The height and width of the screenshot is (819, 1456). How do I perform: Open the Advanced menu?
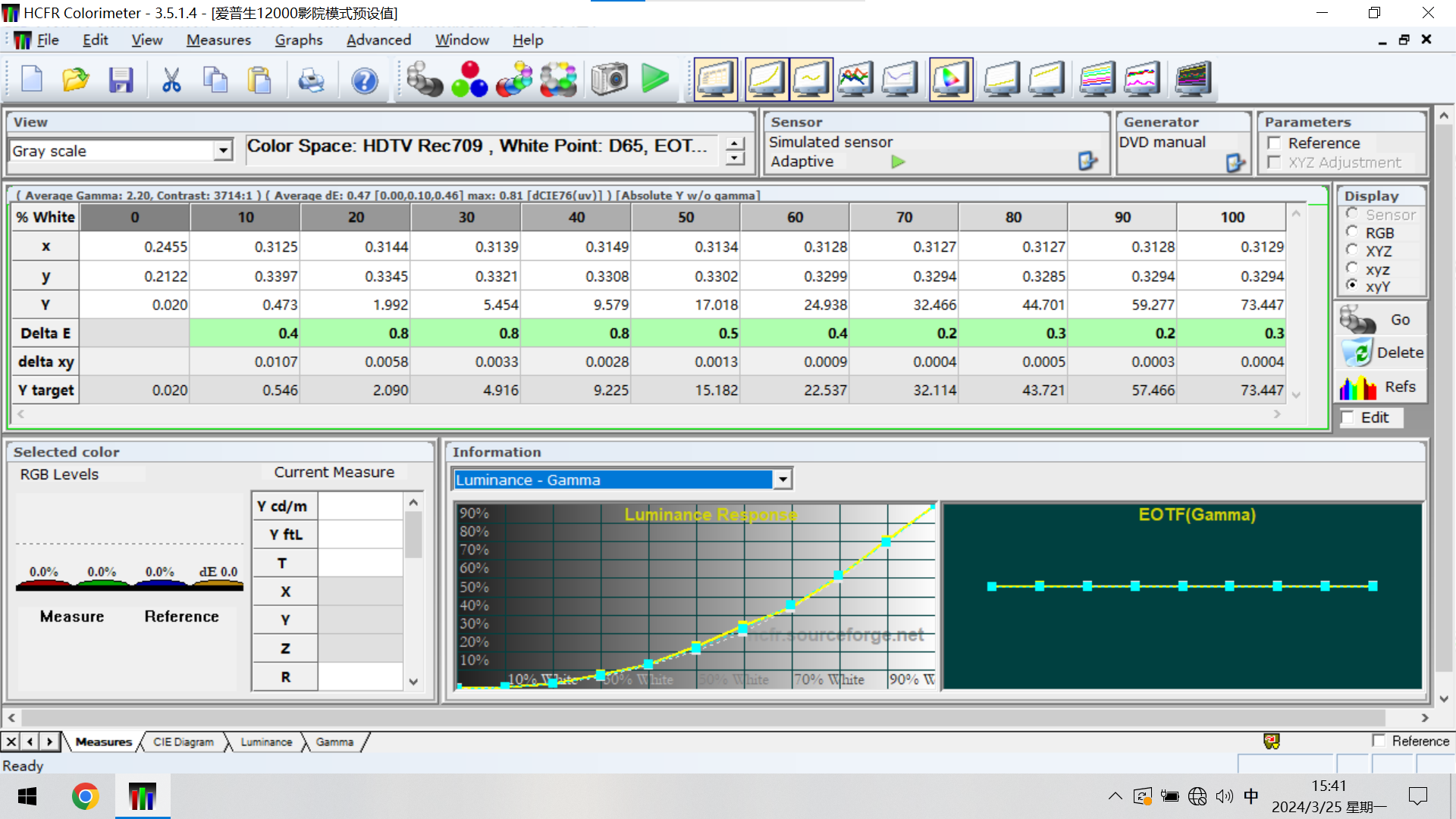(x=378, y=40)
